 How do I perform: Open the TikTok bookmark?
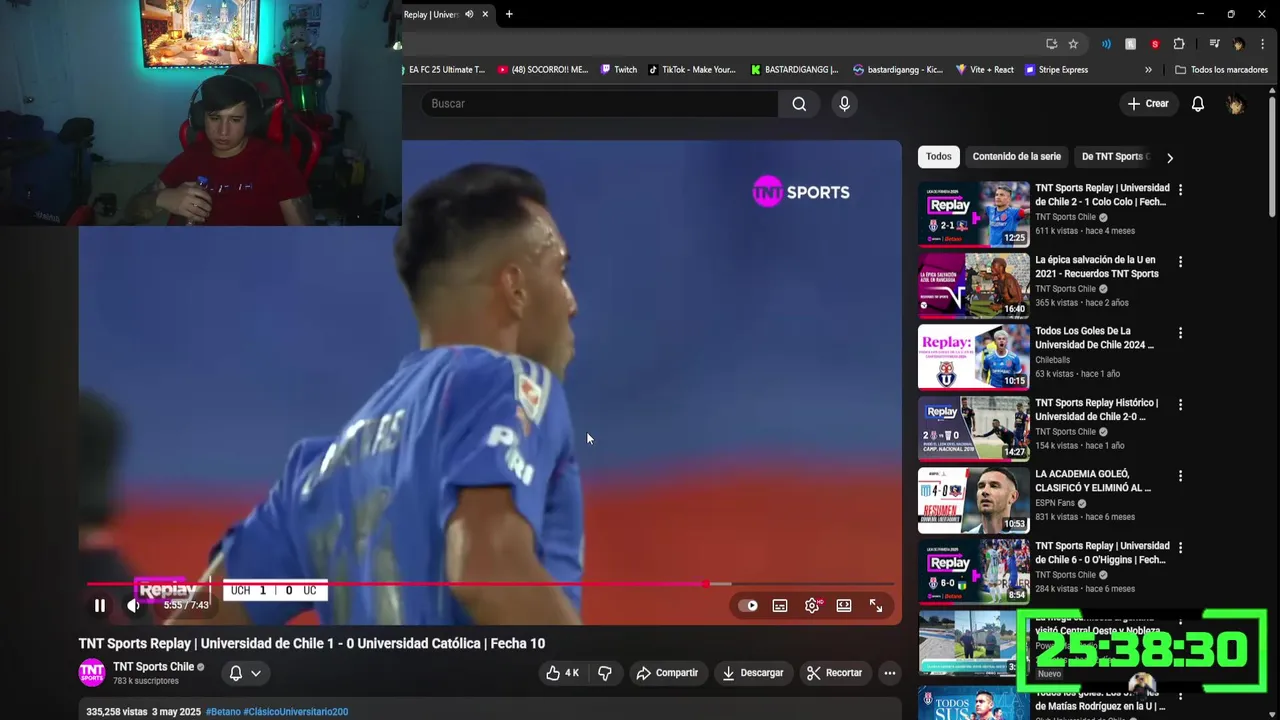[x=692, y=70]
